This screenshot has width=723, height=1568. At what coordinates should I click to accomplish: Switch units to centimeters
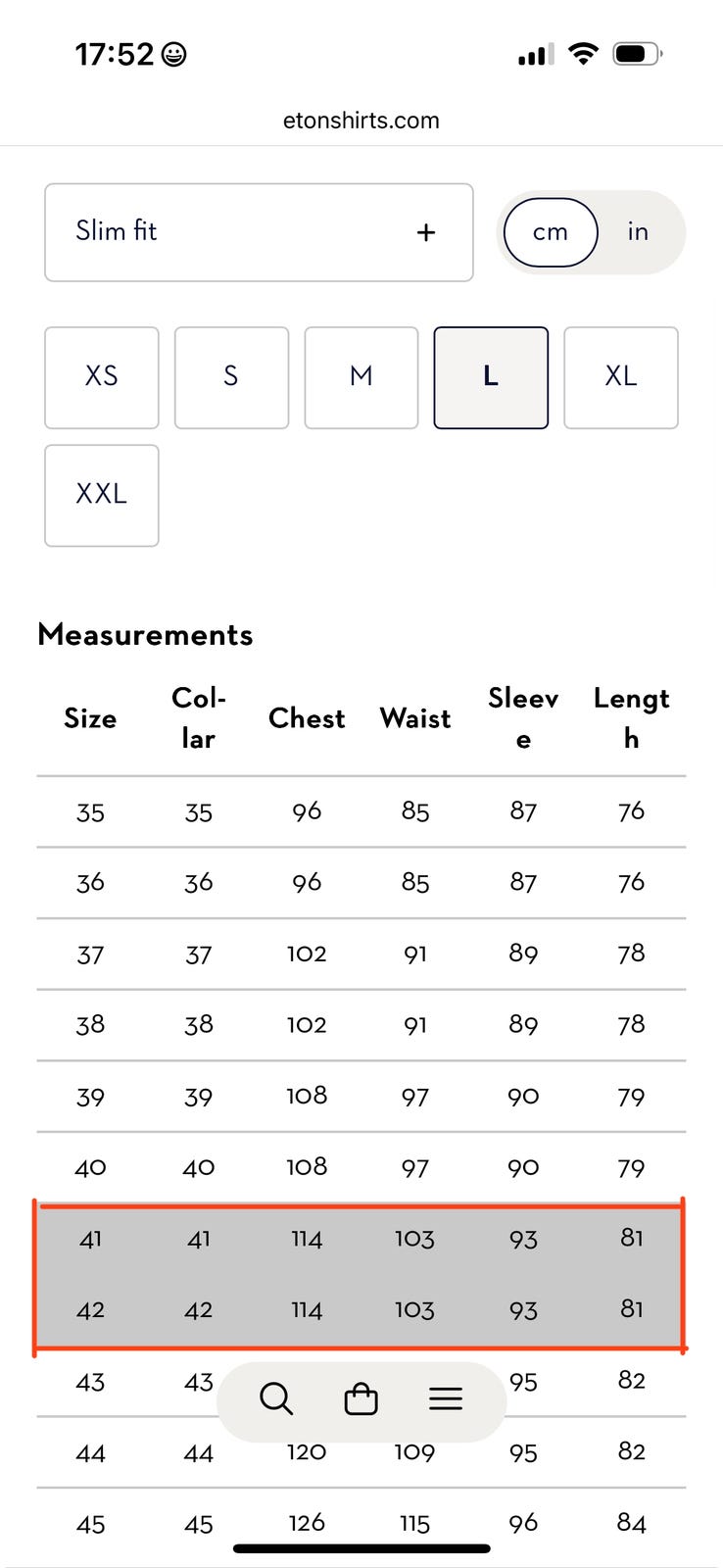[551, 232]
